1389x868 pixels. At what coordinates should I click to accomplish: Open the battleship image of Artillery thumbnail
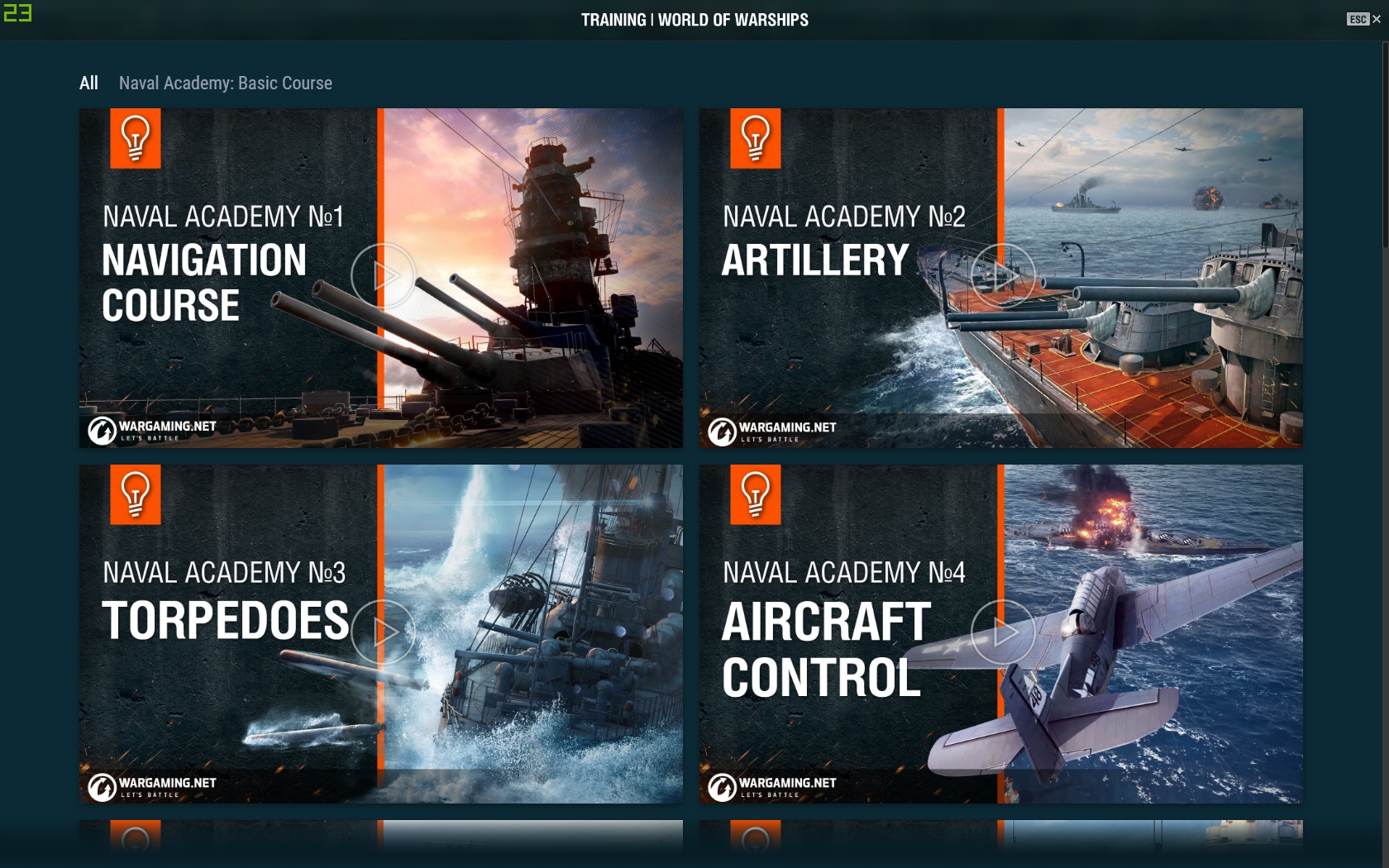coord(1153,278)
